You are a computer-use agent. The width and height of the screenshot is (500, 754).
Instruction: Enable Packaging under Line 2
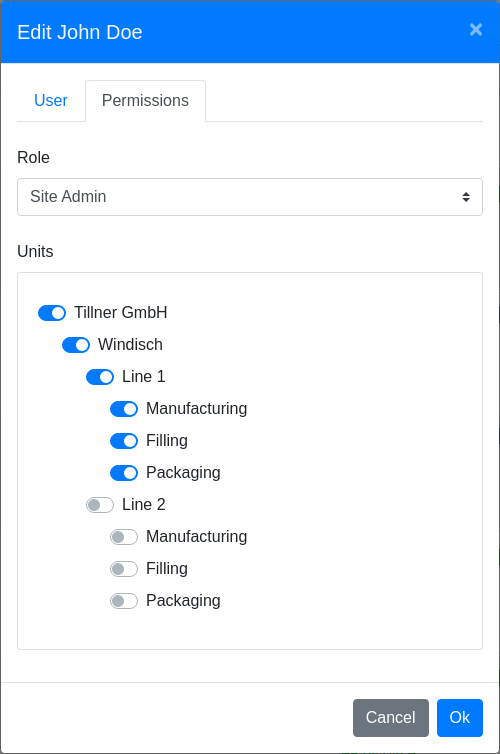coord(124,601)
